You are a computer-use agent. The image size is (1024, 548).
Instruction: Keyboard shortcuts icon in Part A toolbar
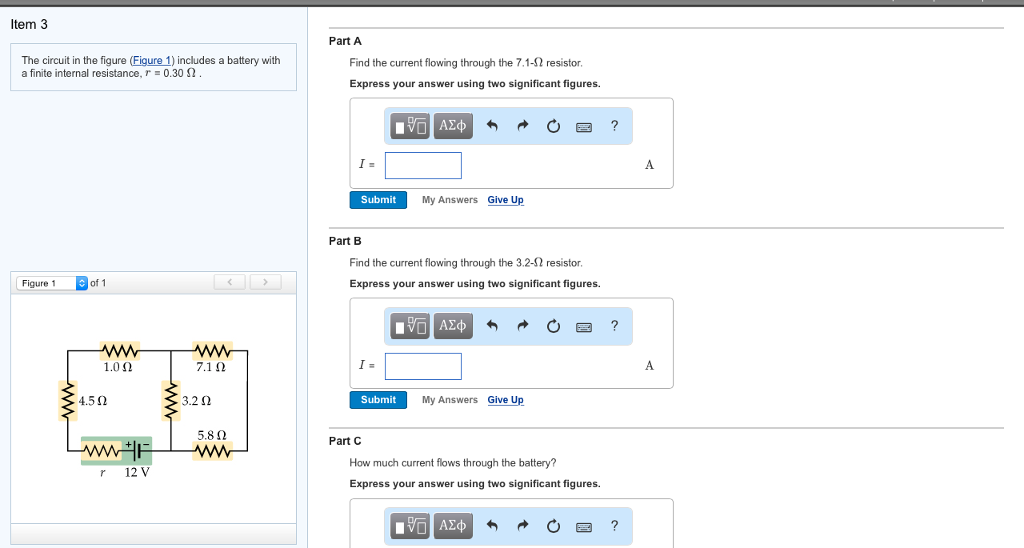point(584,127)
